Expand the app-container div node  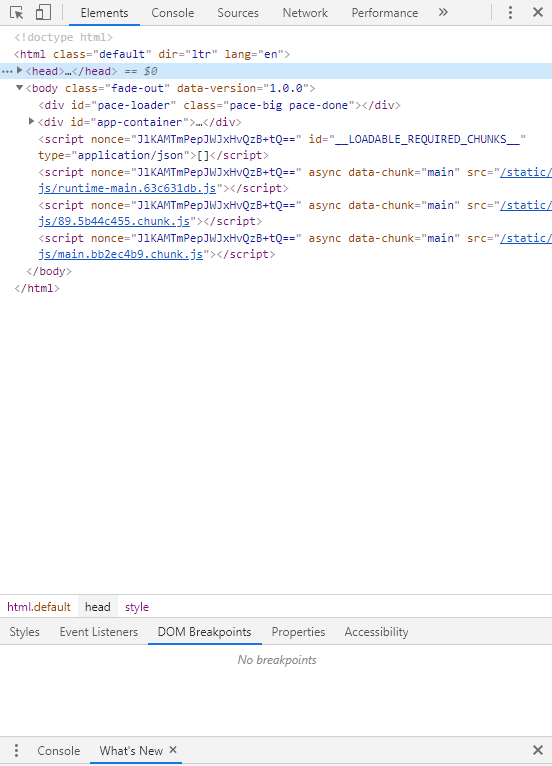(x=31, y=122)
